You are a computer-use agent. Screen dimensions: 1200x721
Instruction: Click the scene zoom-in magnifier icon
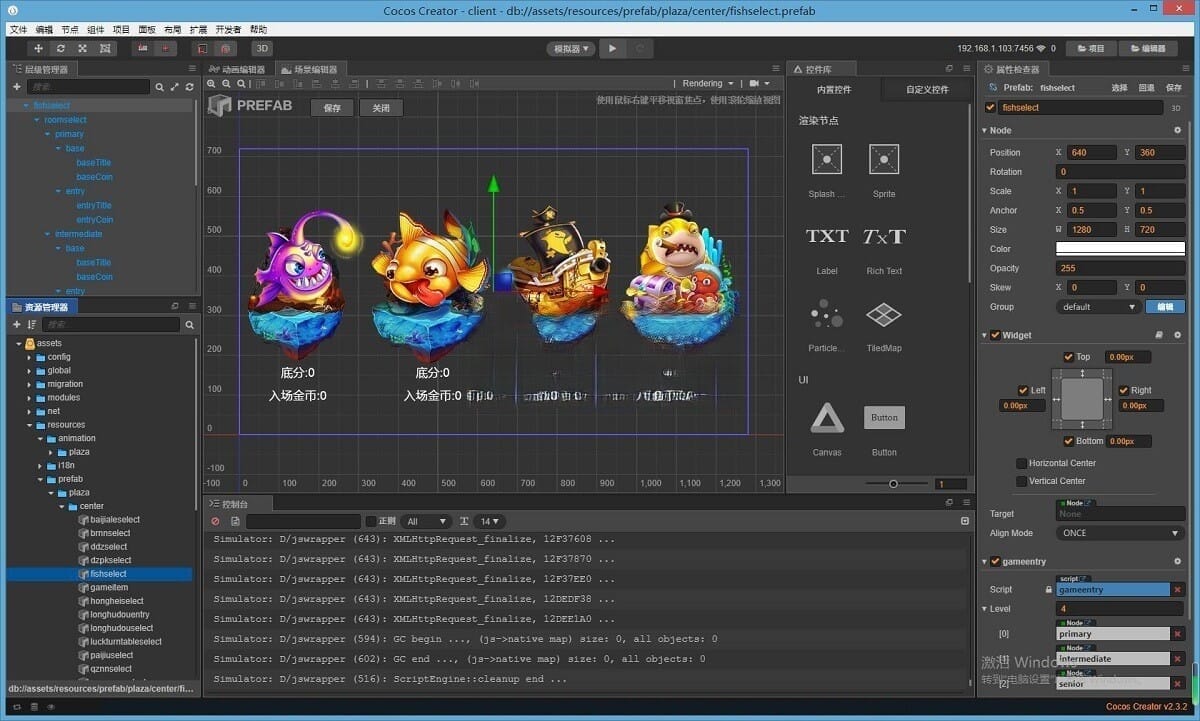click(x=213, y=84)
